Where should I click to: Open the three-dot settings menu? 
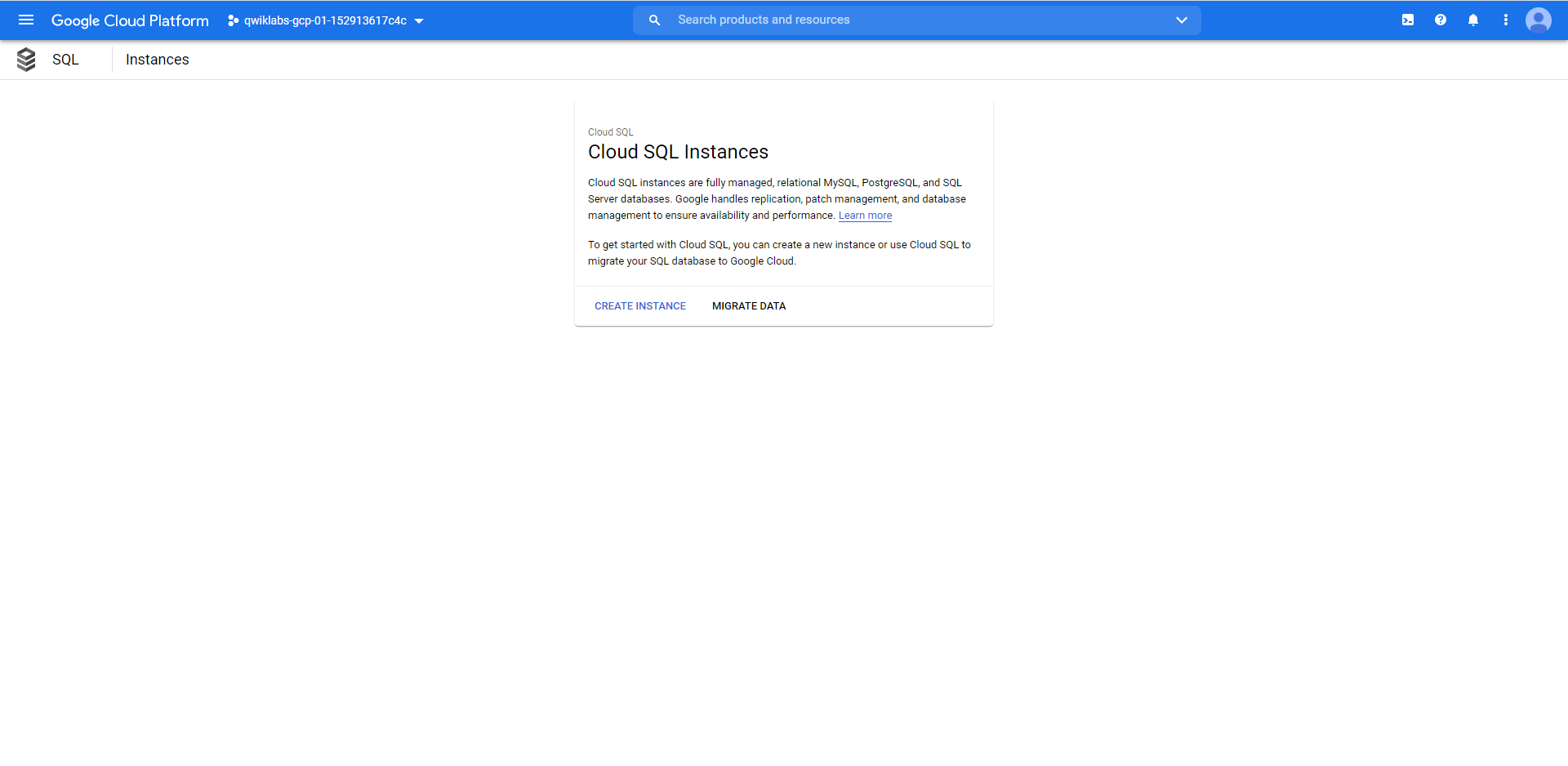coord(1506,20)
